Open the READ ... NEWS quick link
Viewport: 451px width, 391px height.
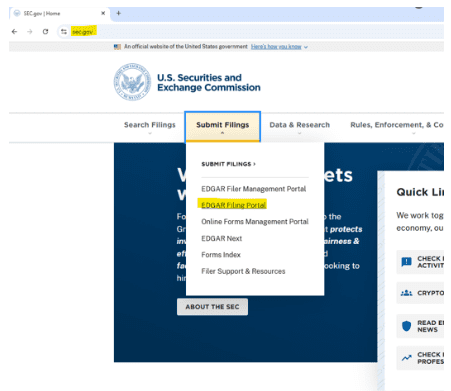tap(420, 326)
